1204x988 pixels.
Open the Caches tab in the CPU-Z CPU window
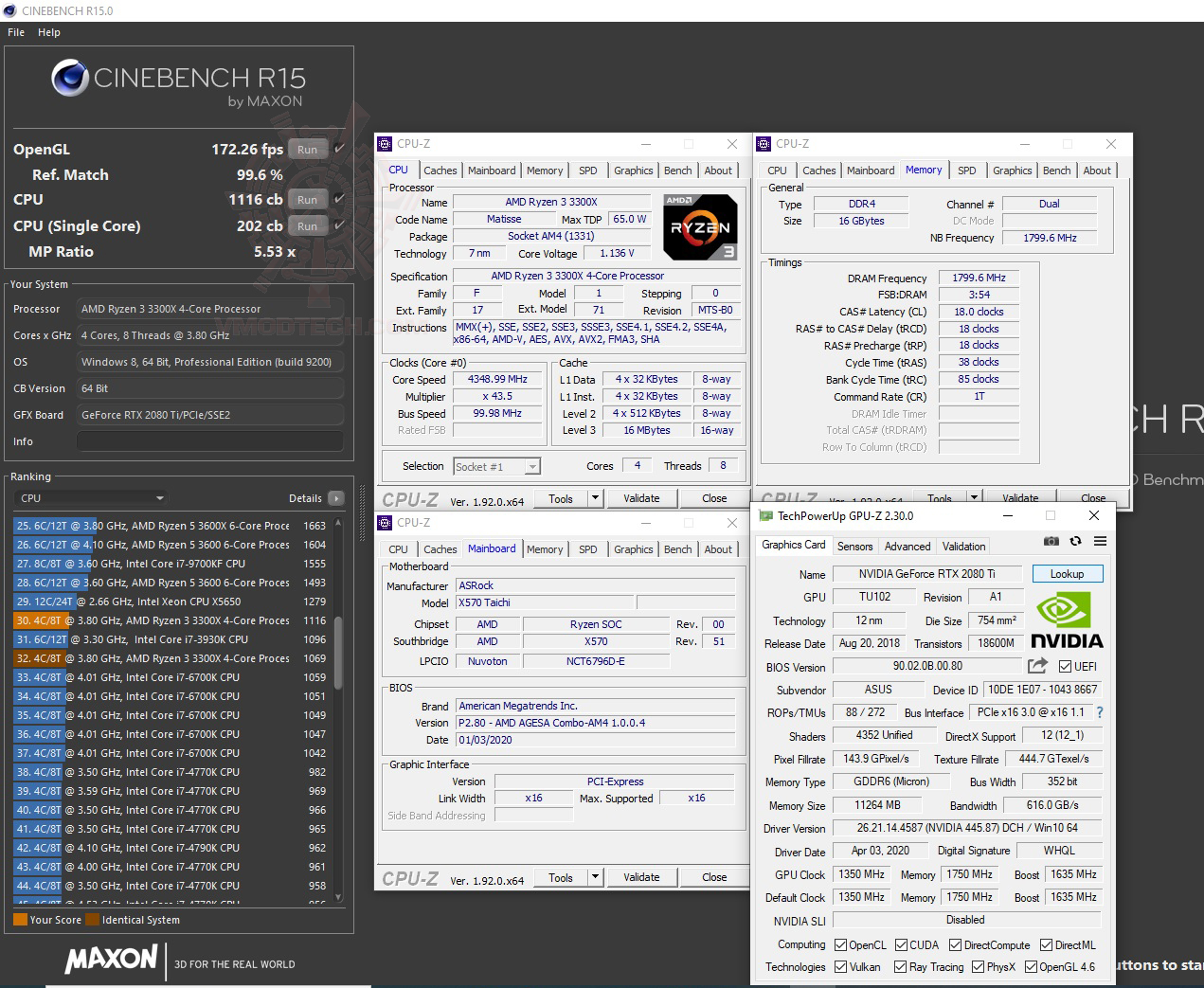(440, 171)
